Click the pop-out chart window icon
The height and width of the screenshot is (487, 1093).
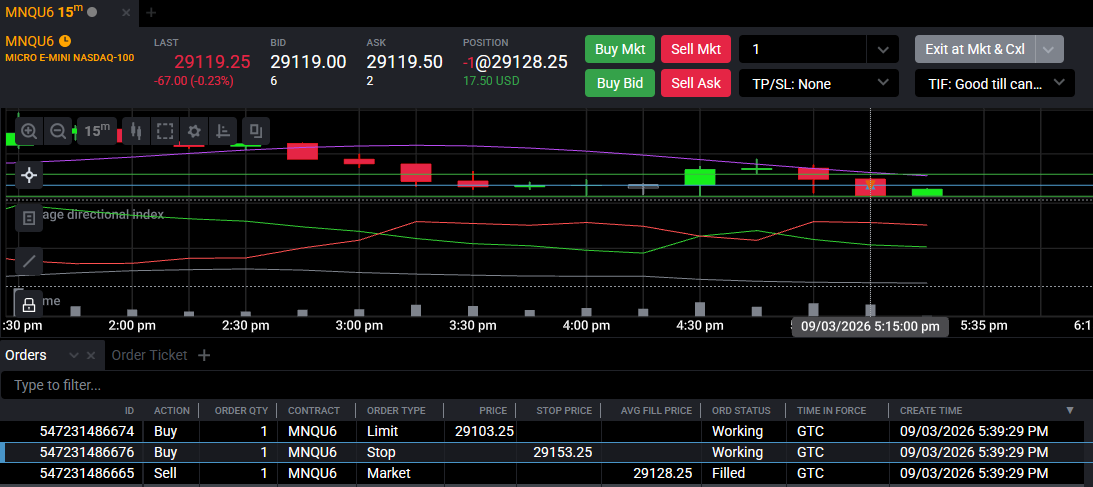pyautogui.click(x=255, y=131)
